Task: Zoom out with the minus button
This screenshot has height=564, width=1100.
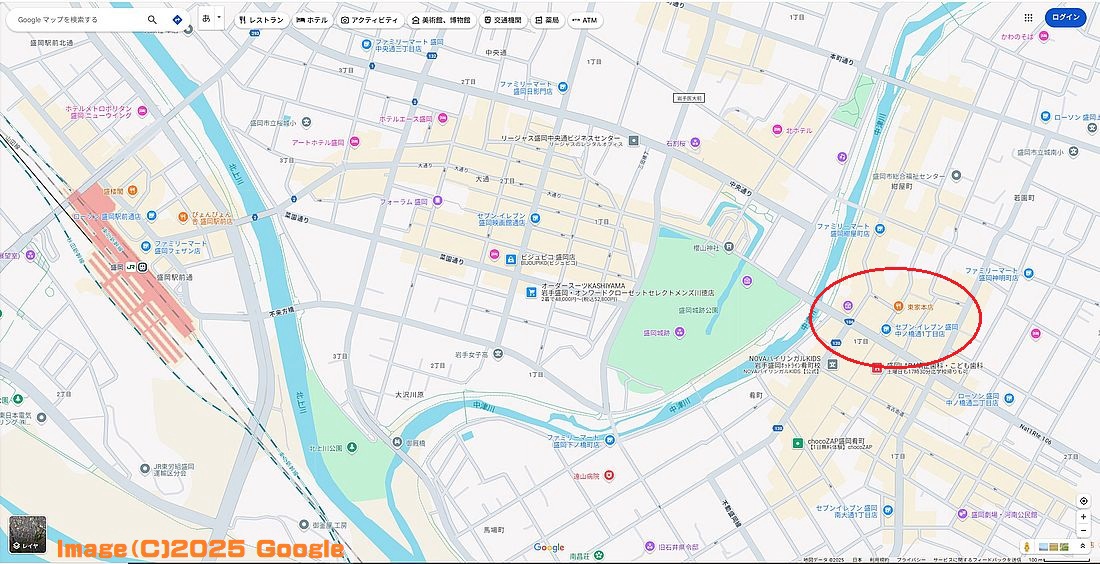Action: (x=1084, y=528)
